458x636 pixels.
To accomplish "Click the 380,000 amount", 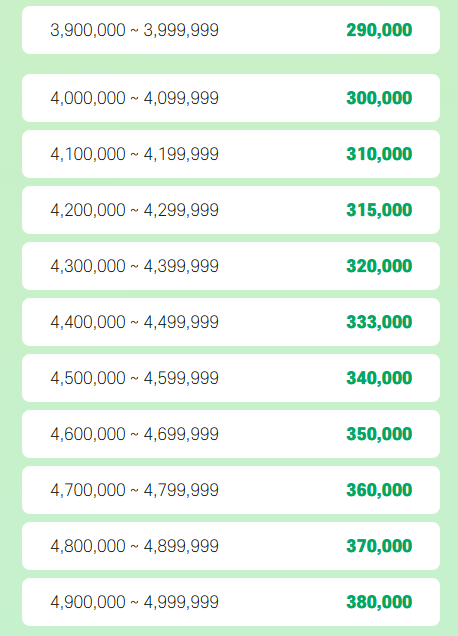I will (x=379, y=602).
